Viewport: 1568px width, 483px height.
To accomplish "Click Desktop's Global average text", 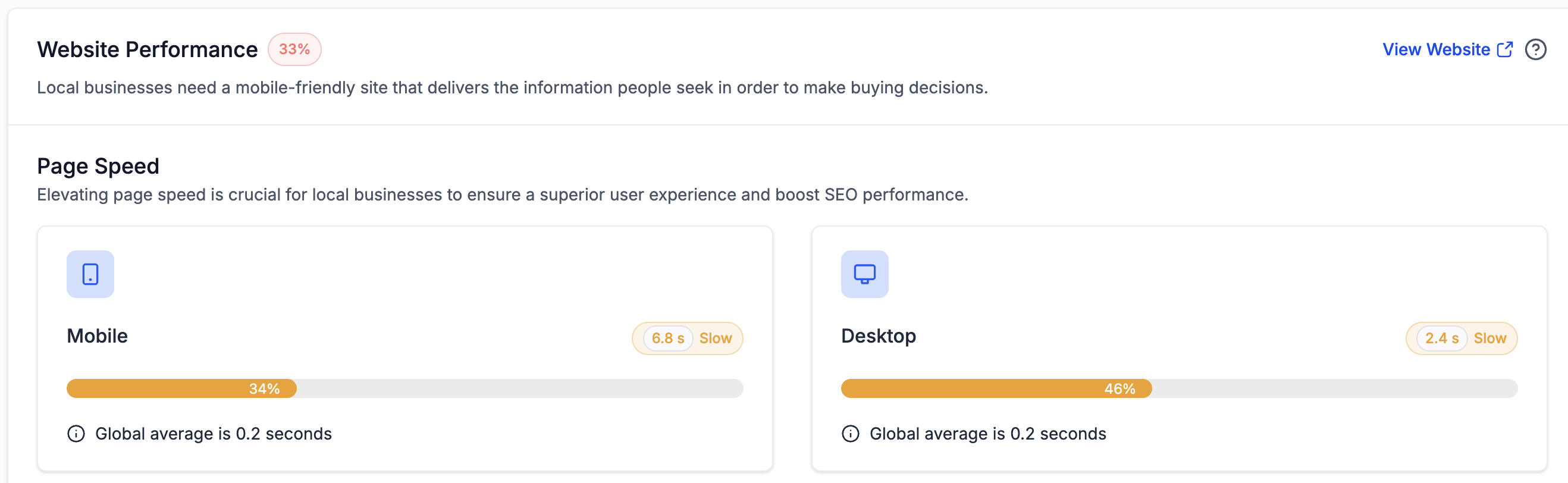I will pos(987,434).
